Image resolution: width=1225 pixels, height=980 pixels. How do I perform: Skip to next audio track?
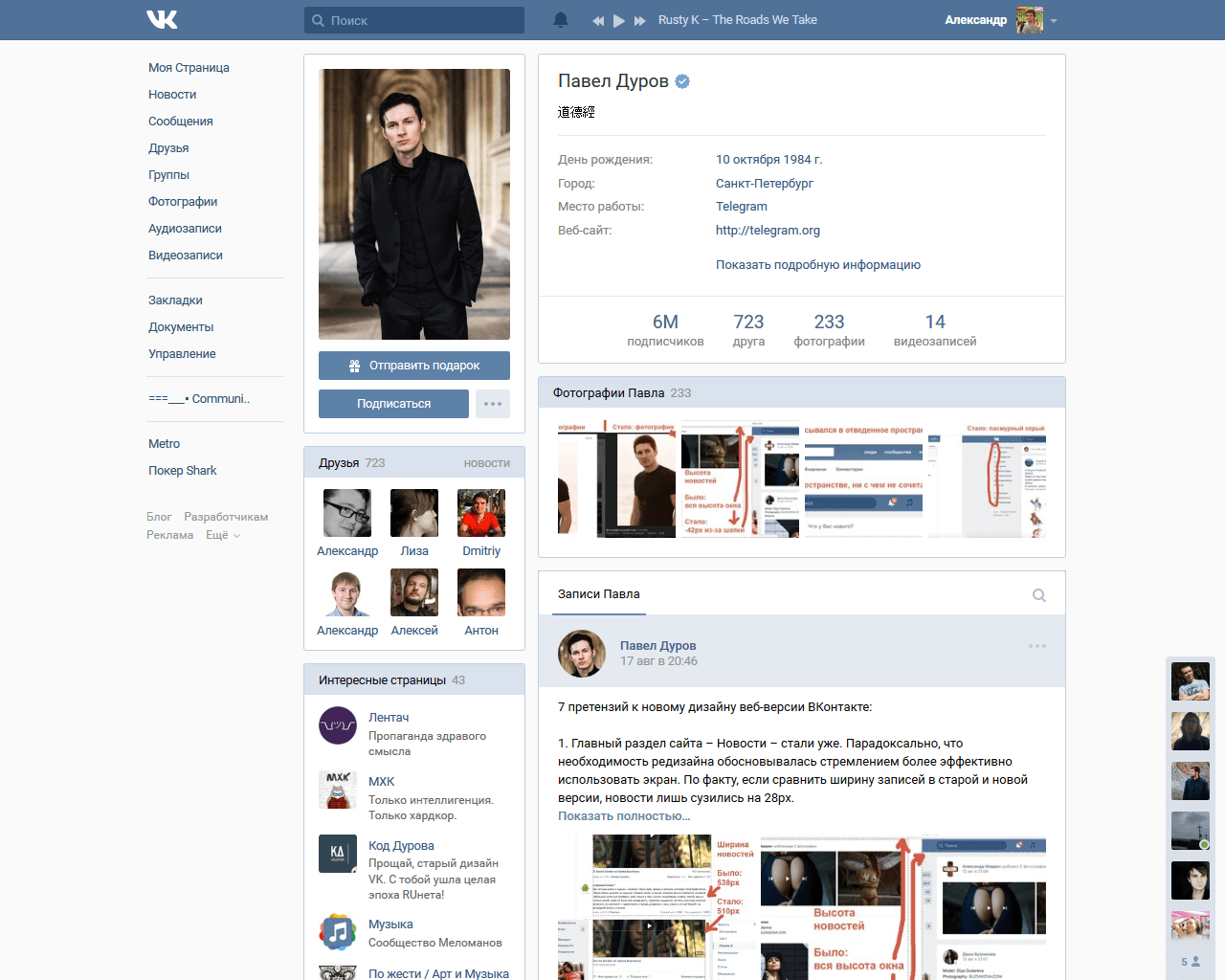coord(640,20)
